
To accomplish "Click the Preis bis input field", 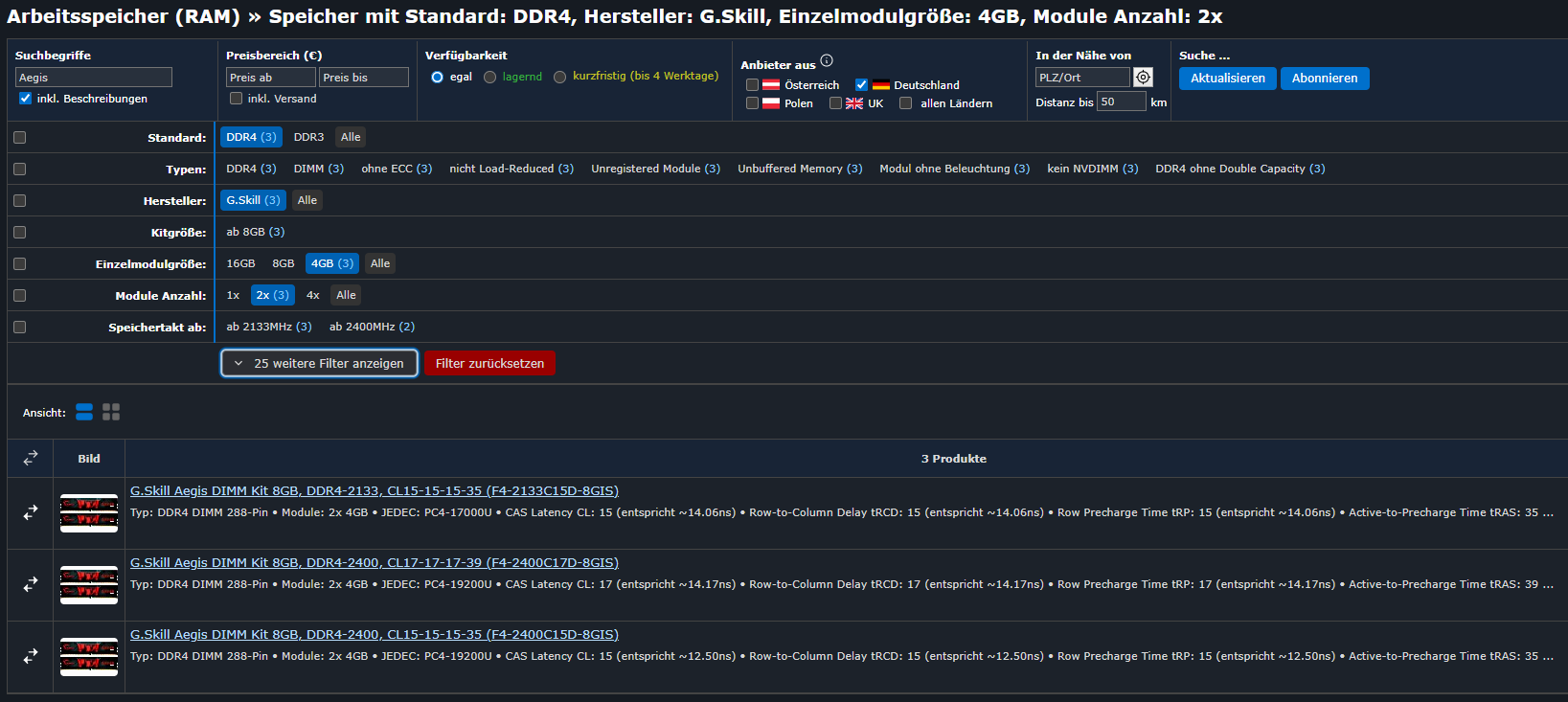I will (364, 78).
